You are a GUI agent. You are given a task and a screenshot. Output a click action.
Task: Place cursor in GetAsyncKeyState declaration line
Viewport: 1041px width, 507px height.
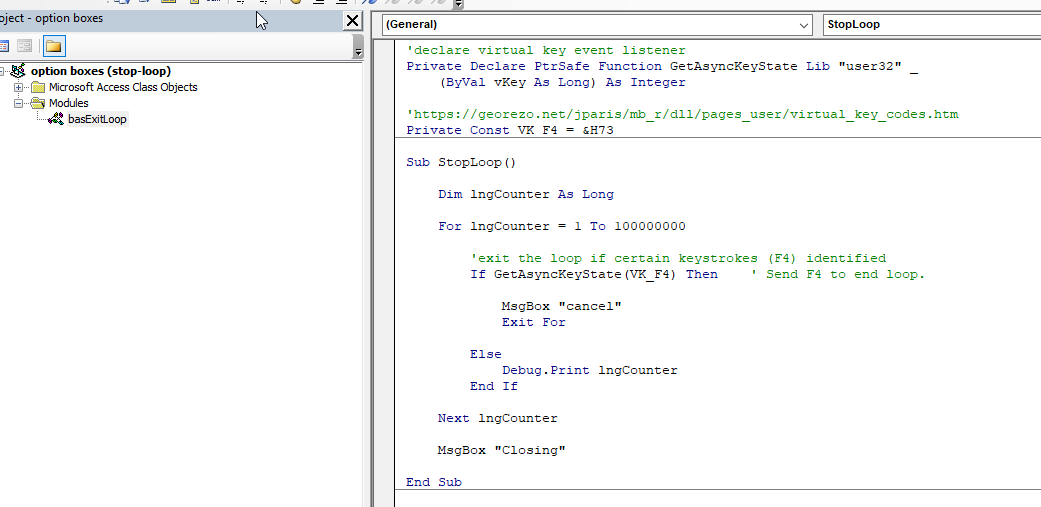click(x=662, y=66)
